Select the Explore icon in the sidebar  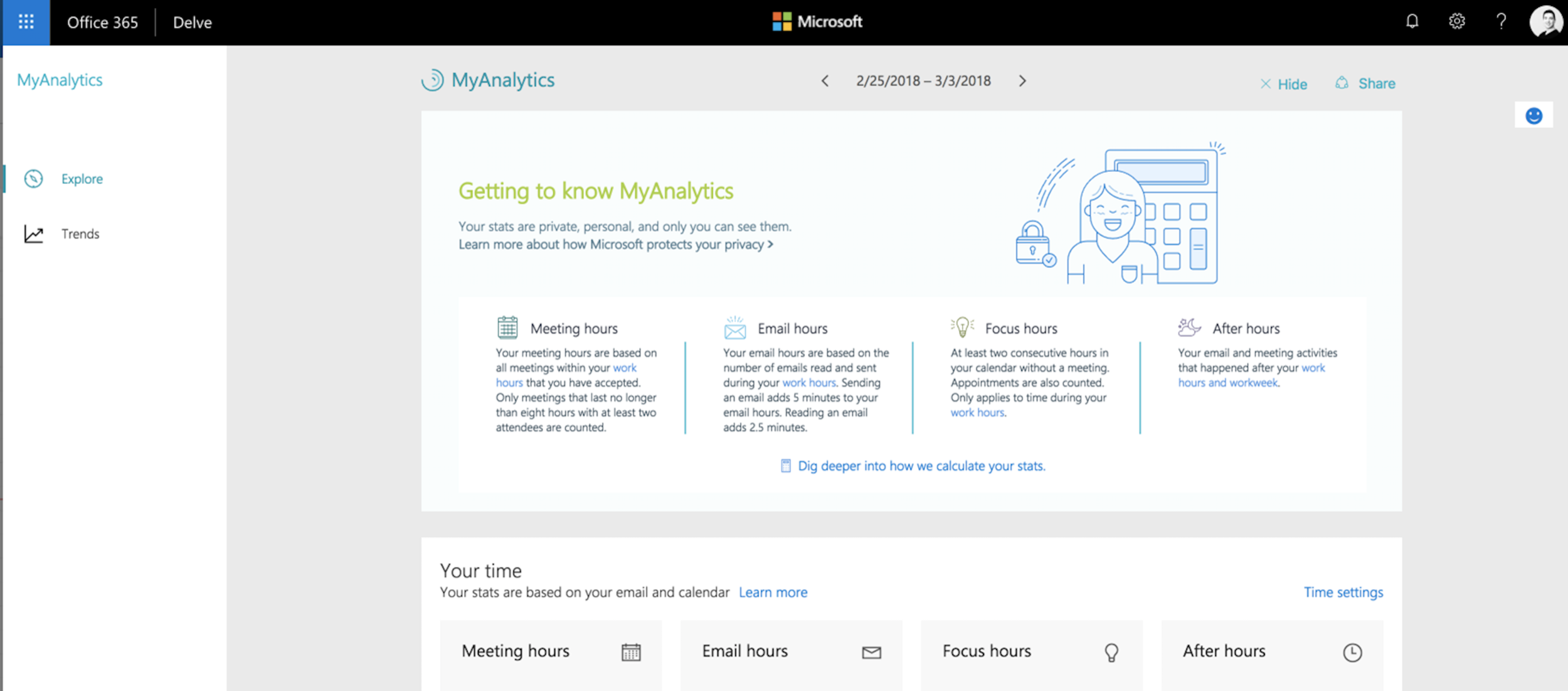[x=33, y=178]
